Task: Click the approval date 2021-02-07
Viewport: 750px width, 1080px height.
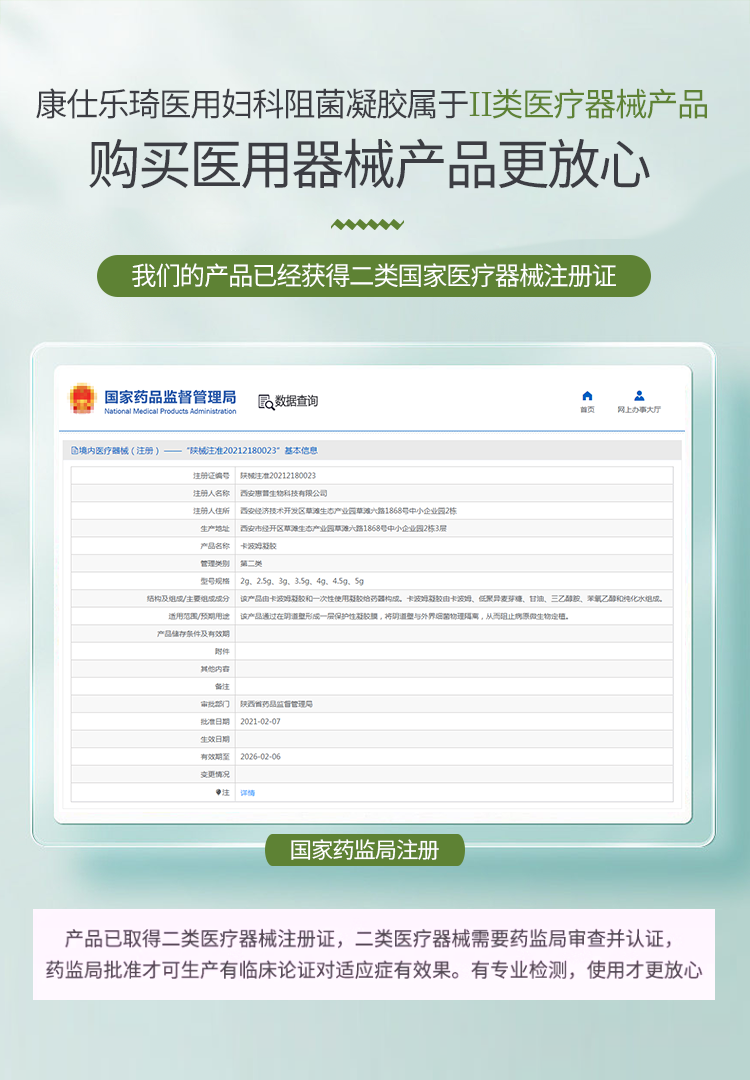Action: pos(260,721)
